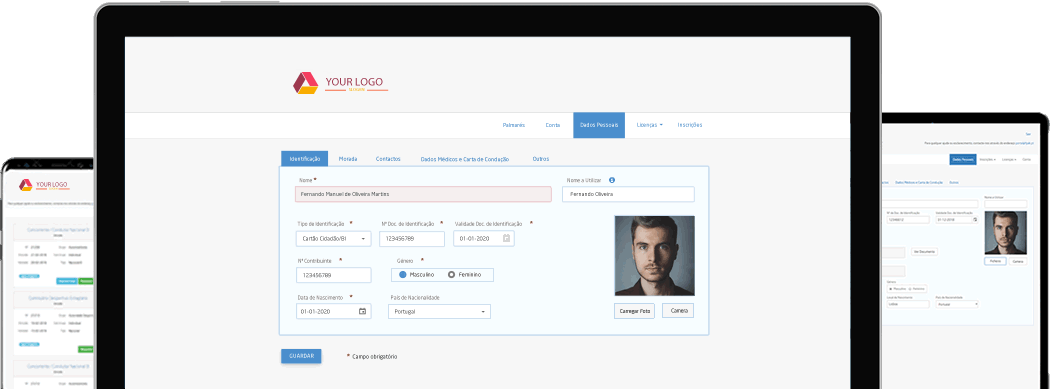Click the Nº Contribuinte input field
The height and width of the screenshot is (389, 1050).
(333, 275)
